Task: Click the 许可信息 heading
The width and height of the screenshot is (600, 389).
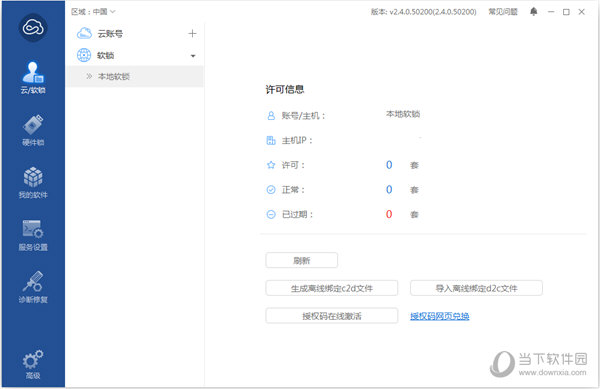Action: (x=285, y=90)
